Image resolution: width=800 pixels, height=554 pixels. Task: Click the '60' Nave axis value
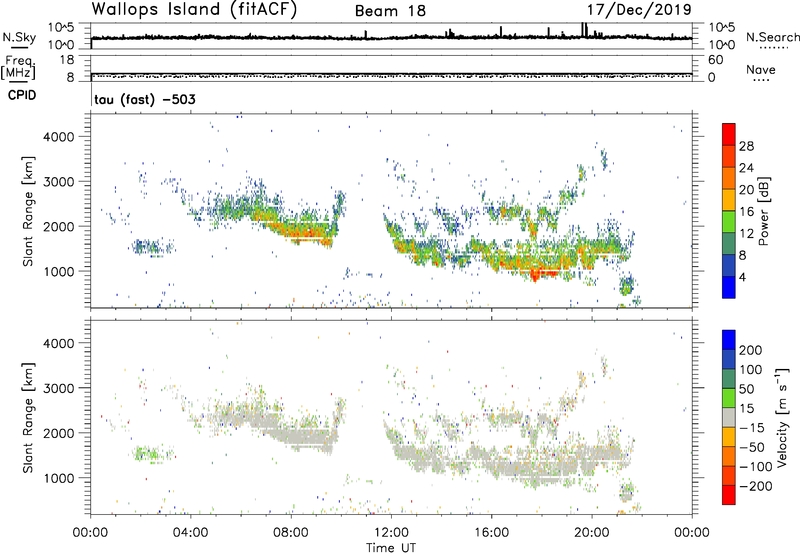point(715,60)
